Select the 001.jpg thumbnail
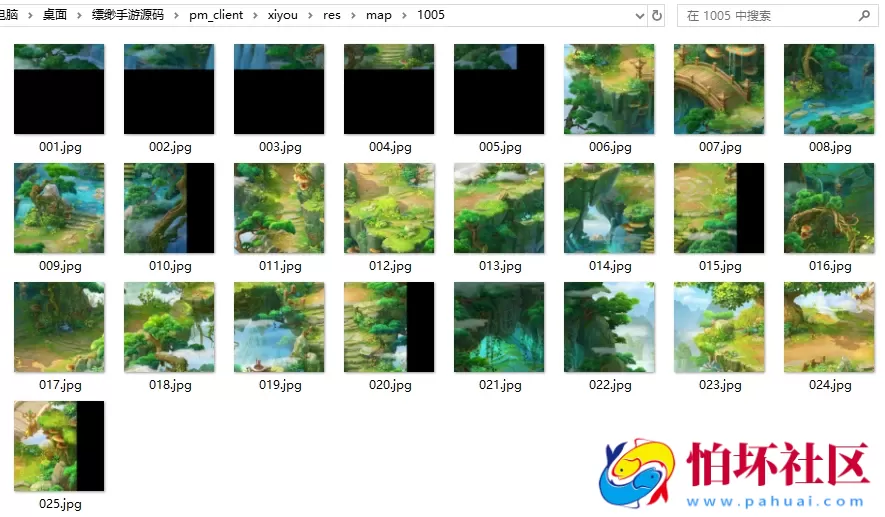 pos(59,89)
